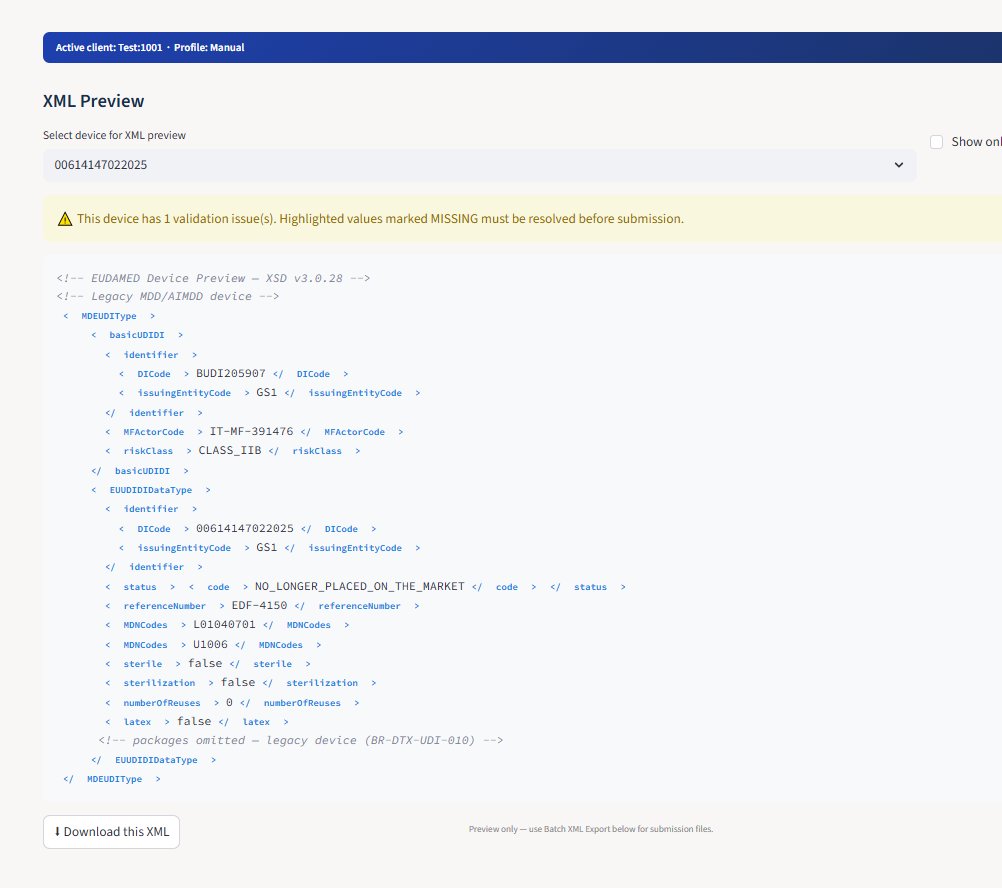Click the dropdown chevron next to 00614147022025
This screenshot has height=888, width=1002.
tap(899, 164)
